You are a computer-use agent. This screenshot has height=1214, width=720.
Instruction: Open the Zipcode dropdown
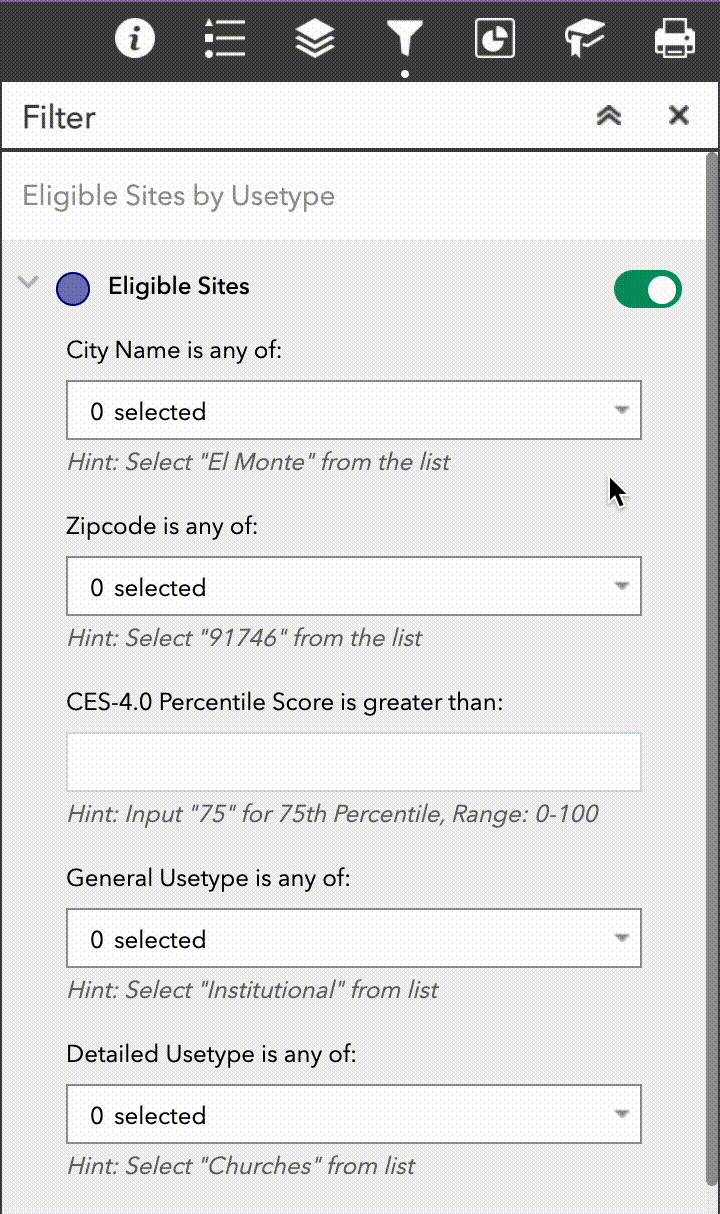point(353,586)
